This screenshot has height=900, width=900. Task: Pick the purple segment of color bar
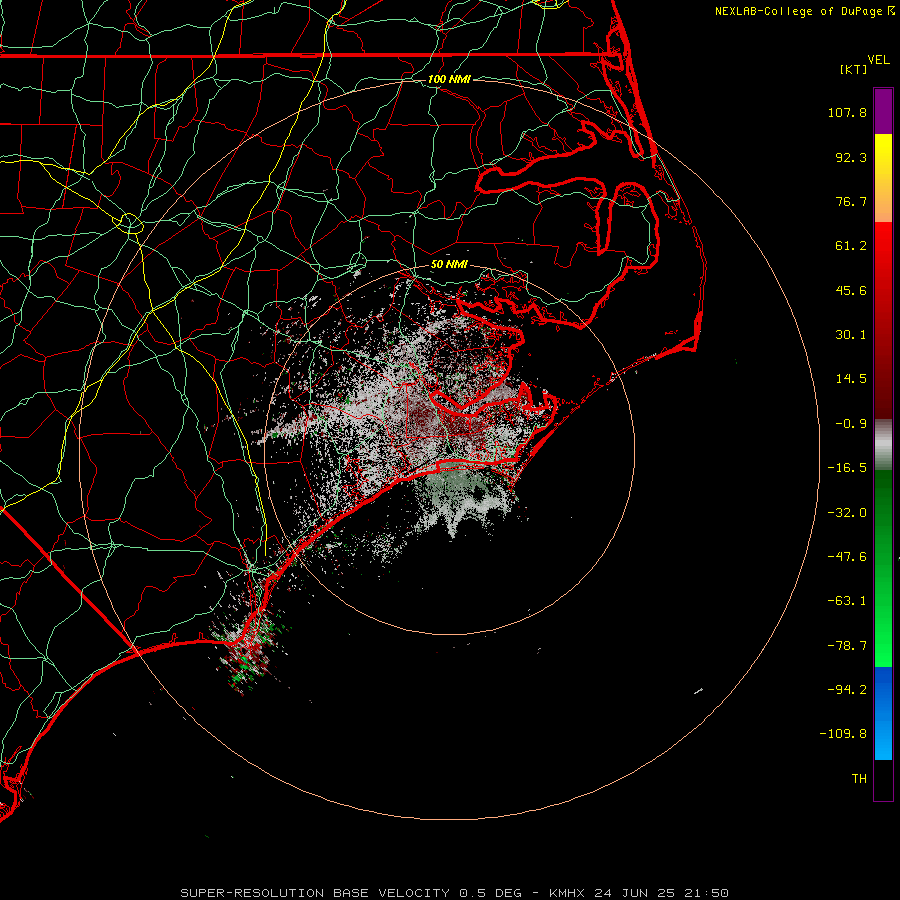(883, 111)
